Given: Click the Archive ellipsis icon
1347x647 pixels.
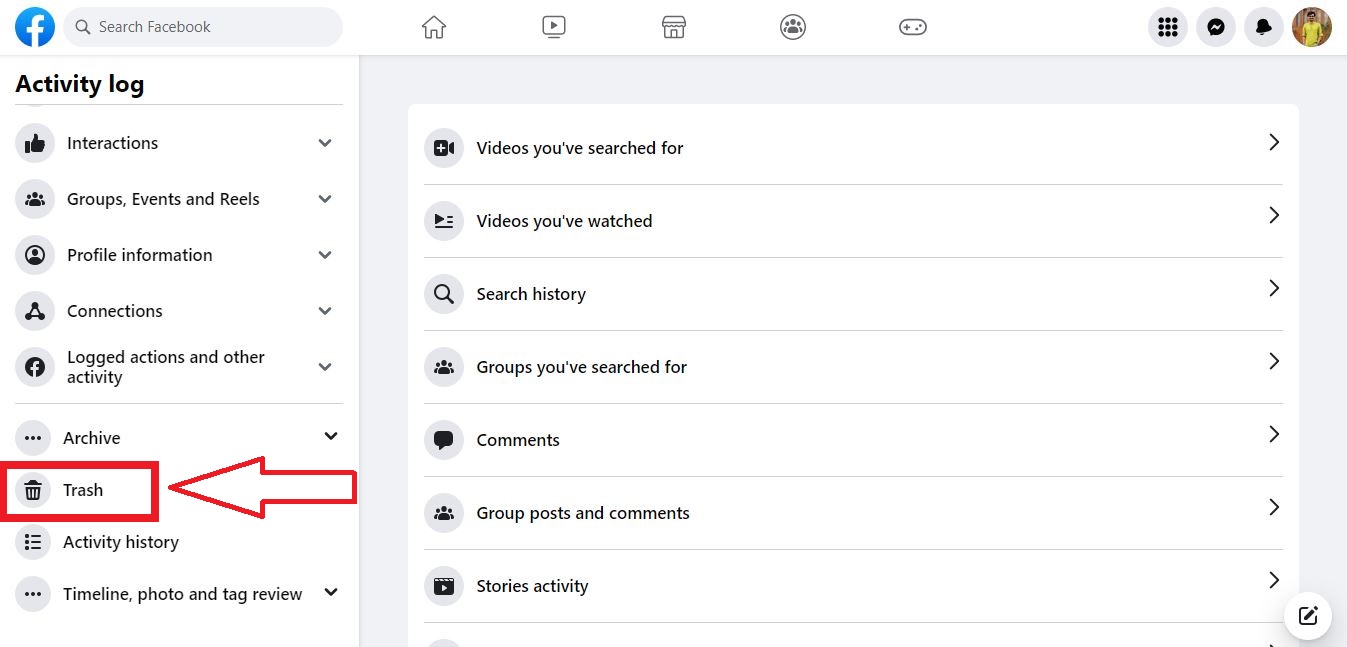Looking at the screenshot, I should [33, 438].
